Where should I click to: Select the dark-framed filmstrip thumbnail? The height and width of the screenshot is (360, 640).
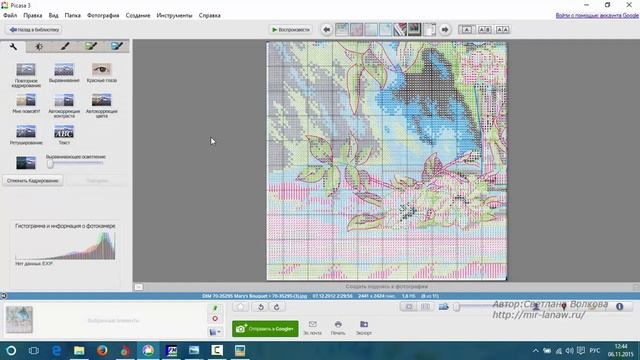point(414,29)
